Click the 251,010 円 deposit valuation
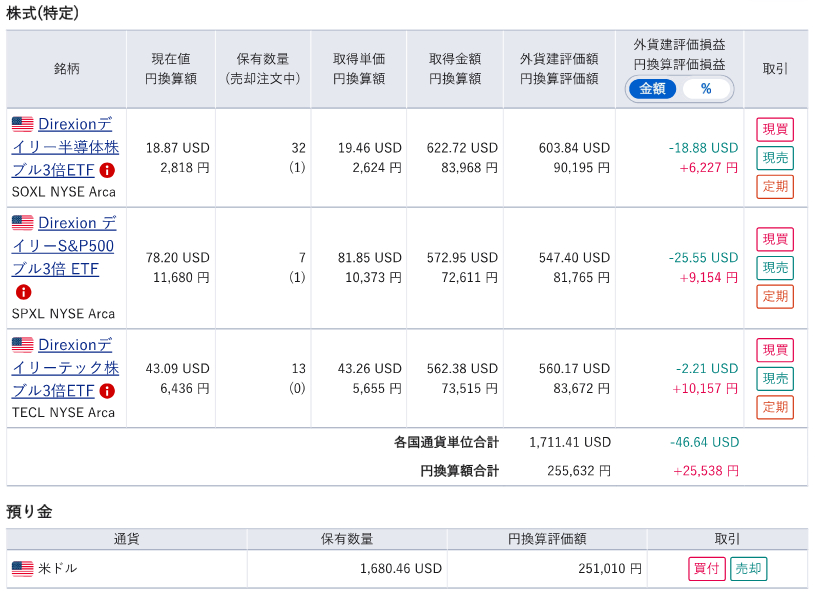 coord(610,569)
